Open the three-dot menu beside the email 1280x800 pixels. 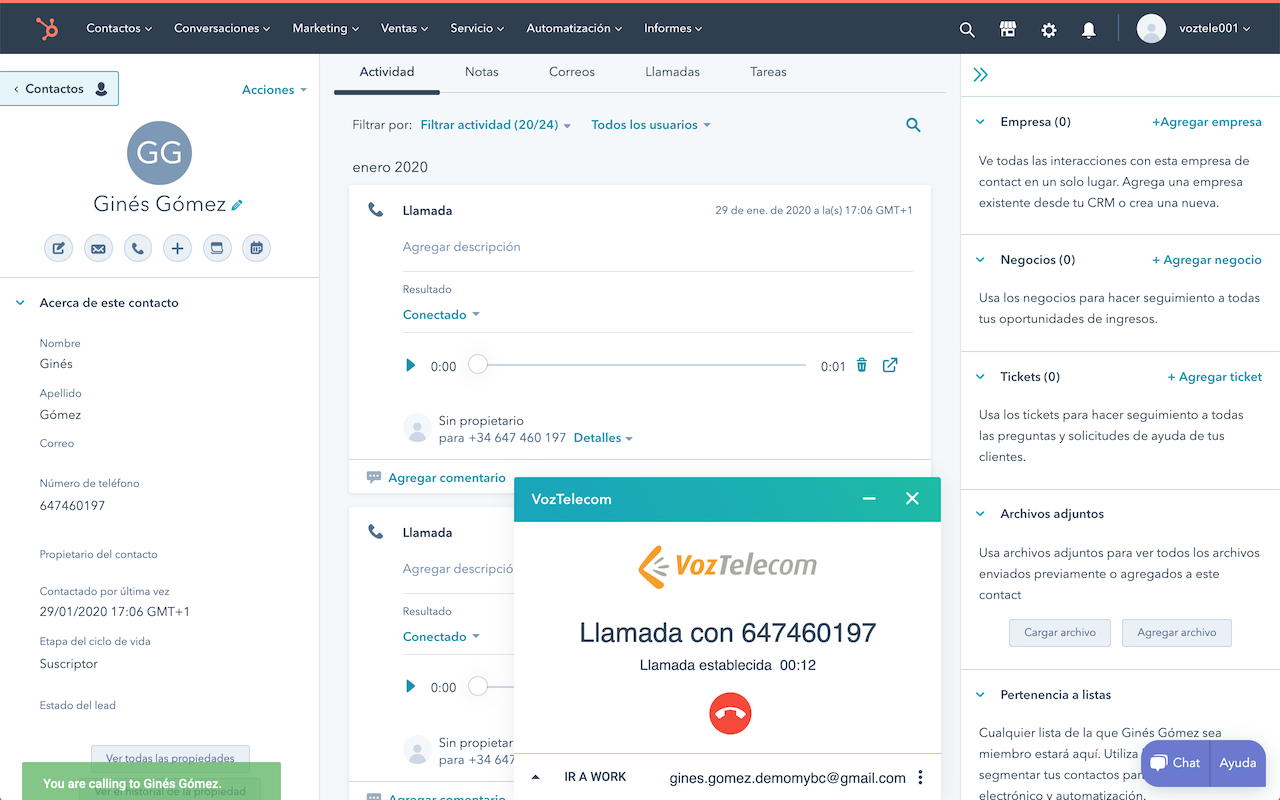(920, 778)
